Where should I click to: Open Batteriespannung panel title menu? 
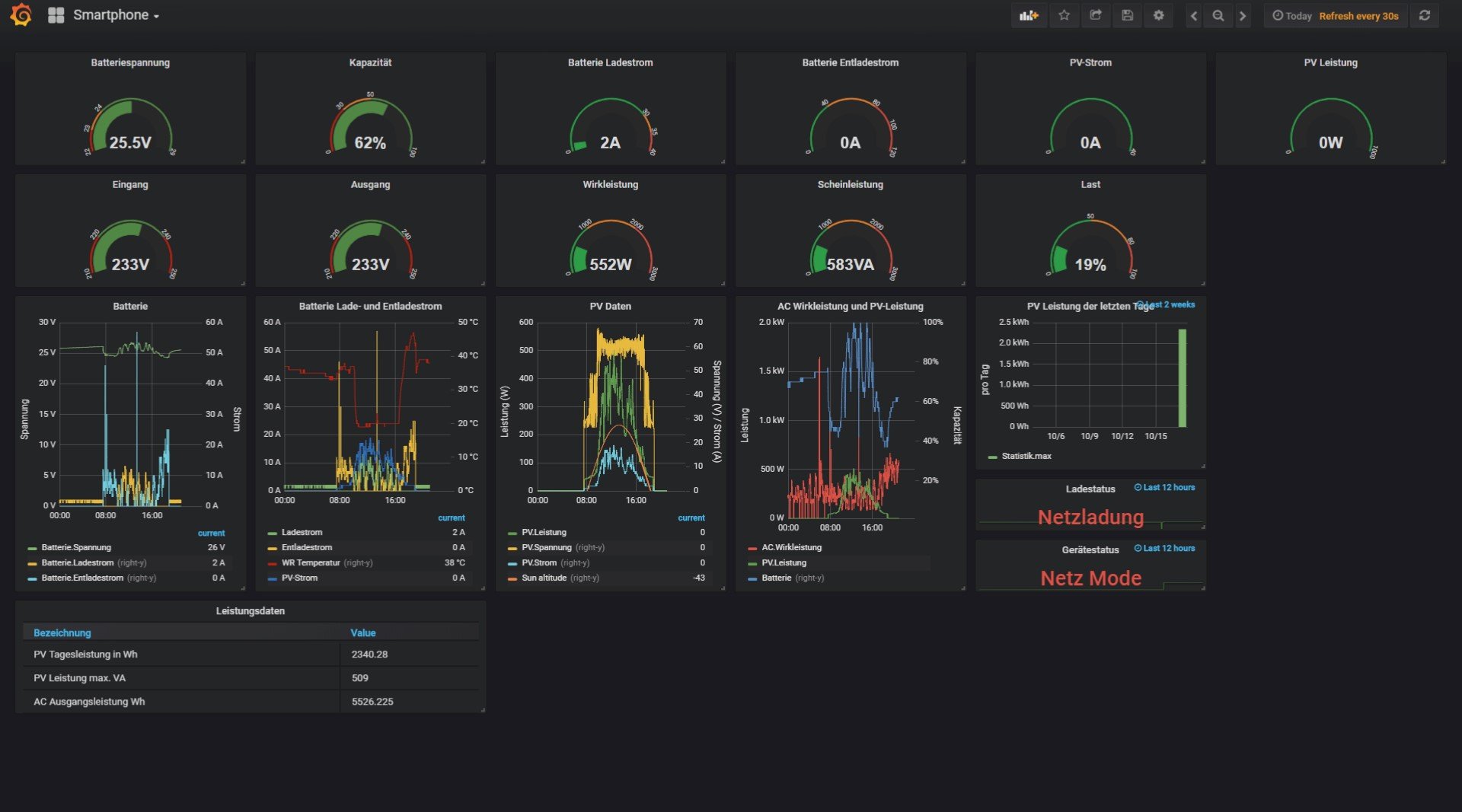pyautogui.click(x=130, y=62)
